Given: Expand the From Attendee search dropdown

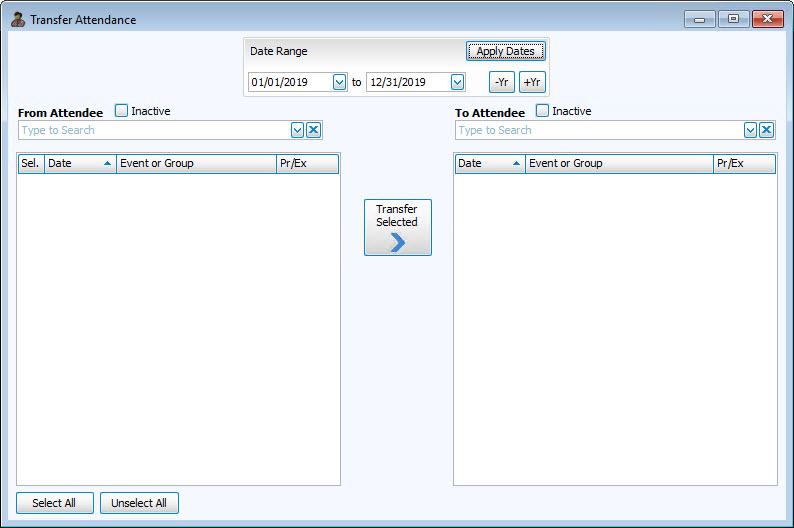Looking at the screenshot, I should (297, 130).
